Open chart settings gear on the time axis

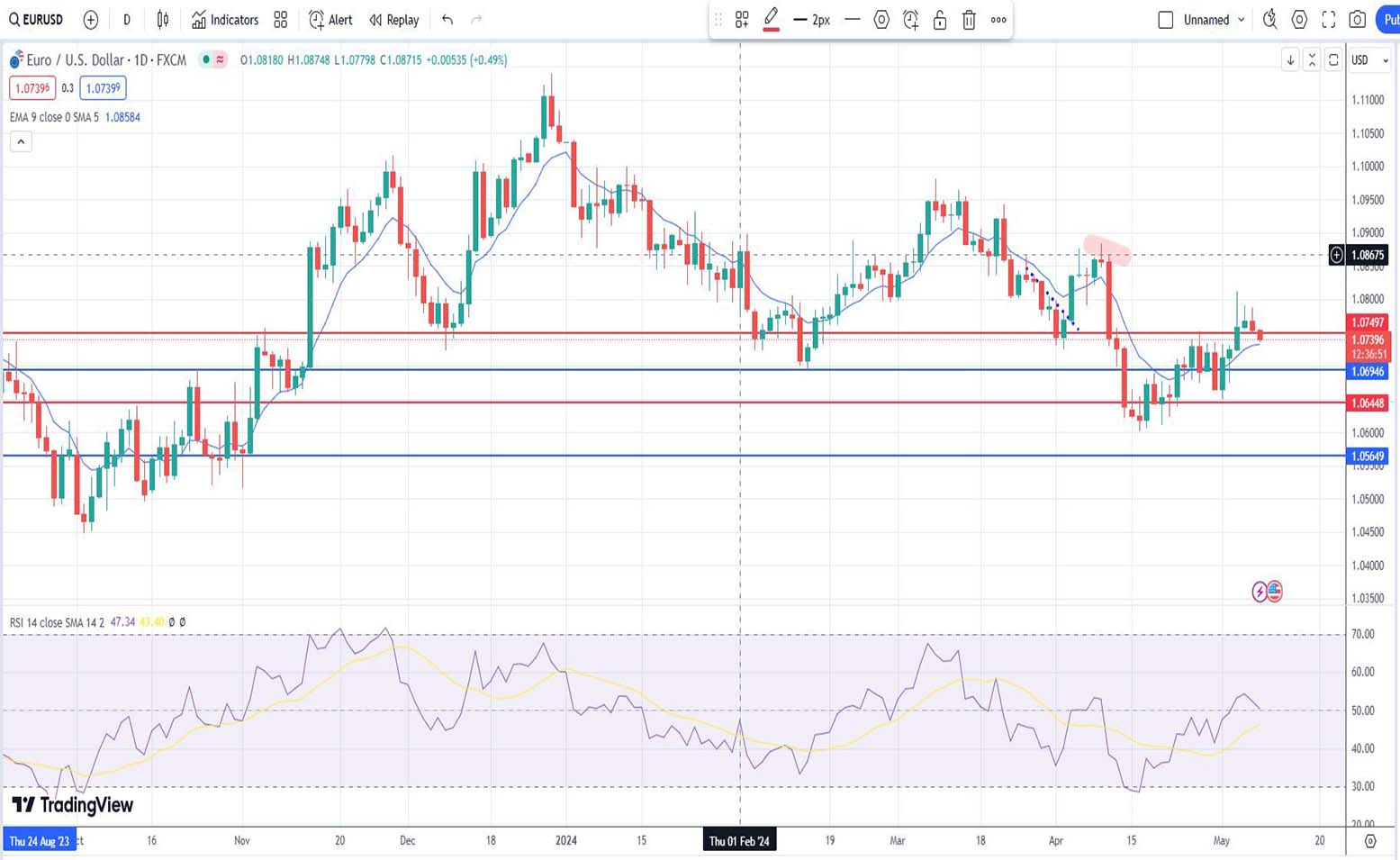[x=1369, y=841]
